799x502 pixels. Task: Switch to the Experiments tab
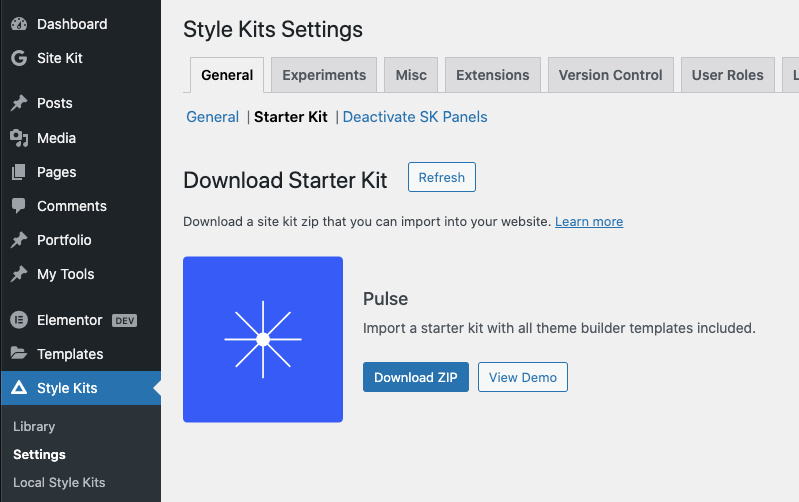pos(324,75)
